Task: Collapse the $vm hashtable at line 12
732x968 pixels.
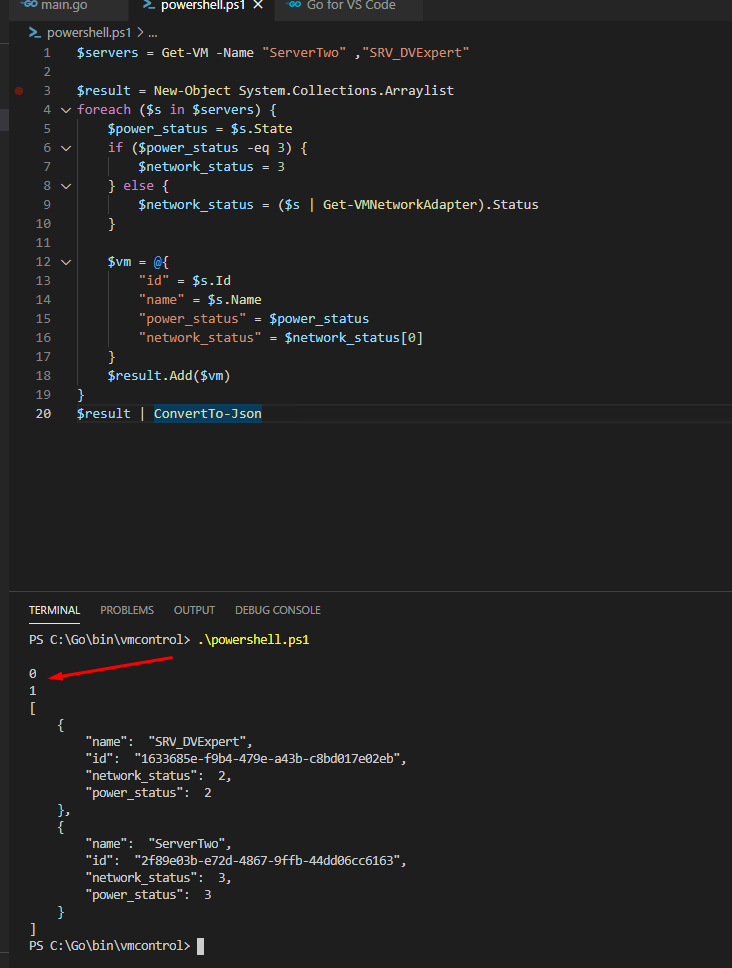Action: point(66,262)
